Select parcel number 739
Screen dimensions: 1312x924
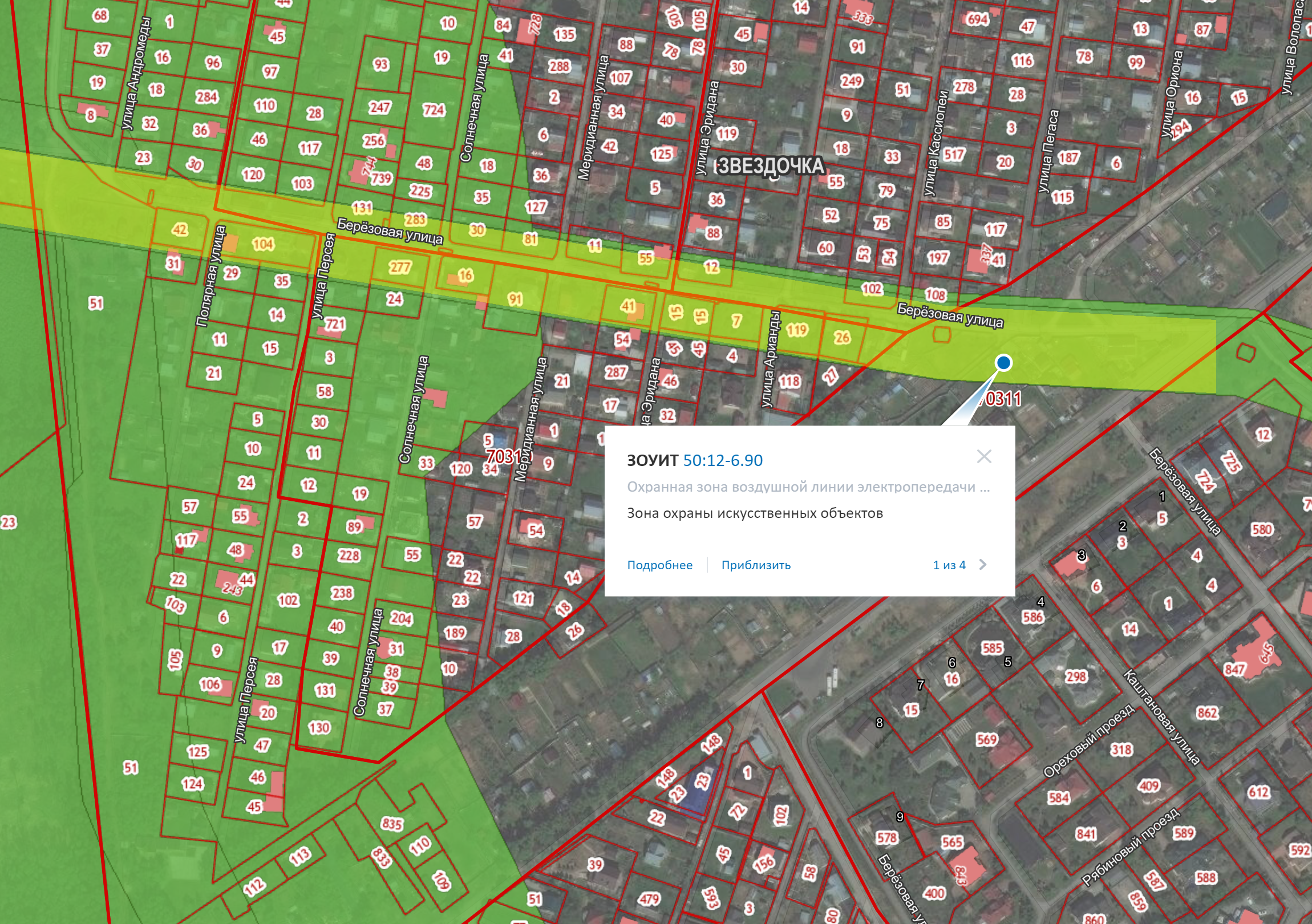tap(381, 179)
